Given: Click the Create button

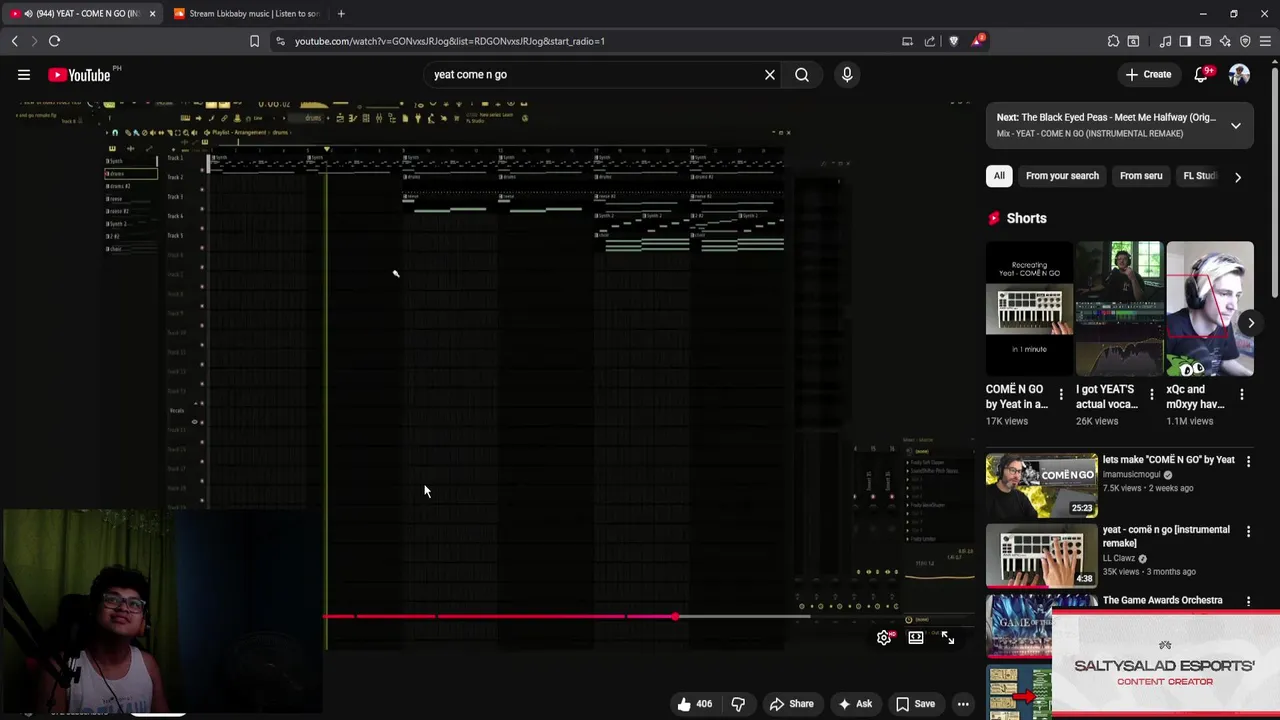Looking at the screenshot, I should point(1148,74).
